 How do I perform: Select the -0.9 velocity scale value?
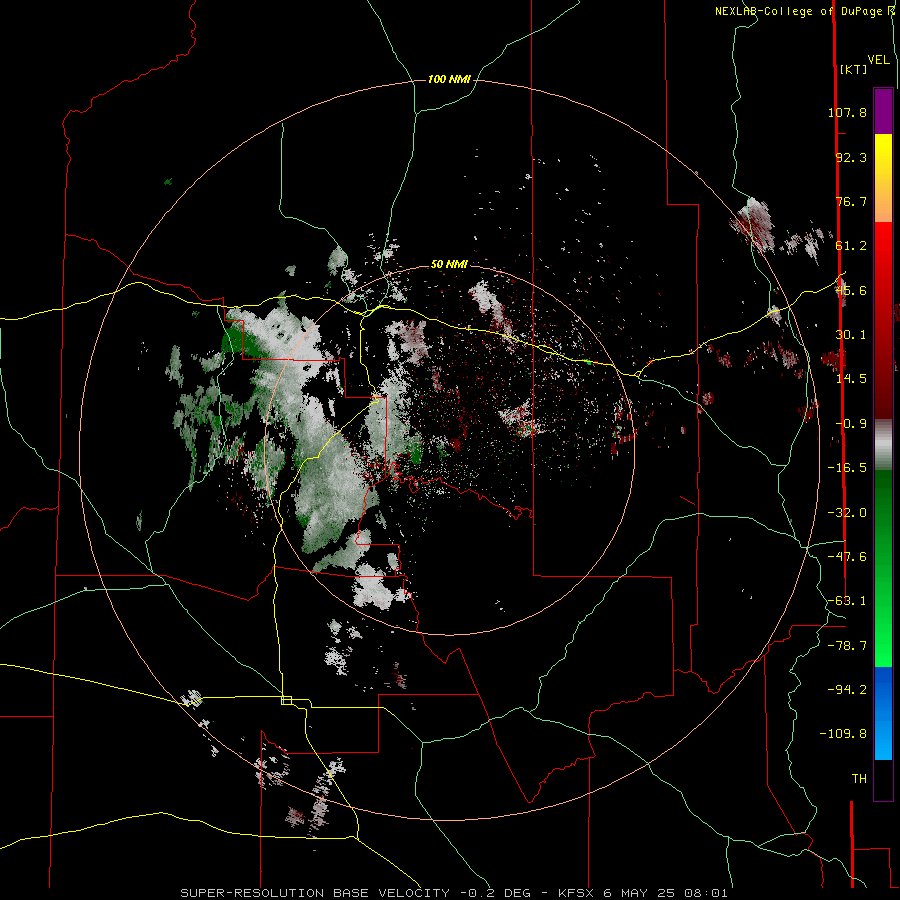click(x=851, y=424)
